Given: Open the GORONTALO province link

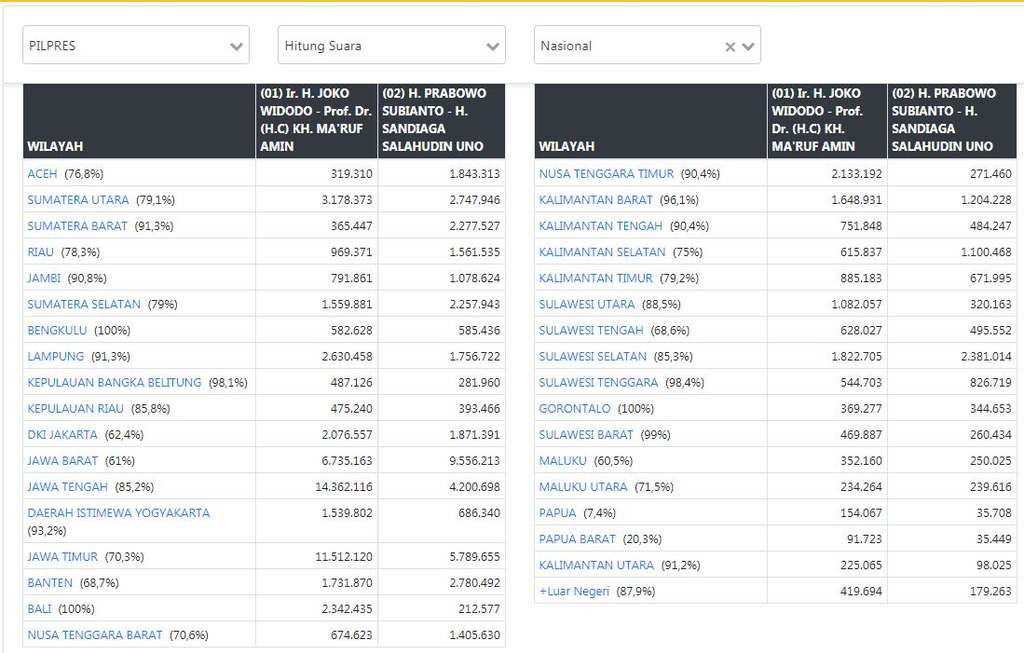Looking at the screenshot, I should coord(575,409).
